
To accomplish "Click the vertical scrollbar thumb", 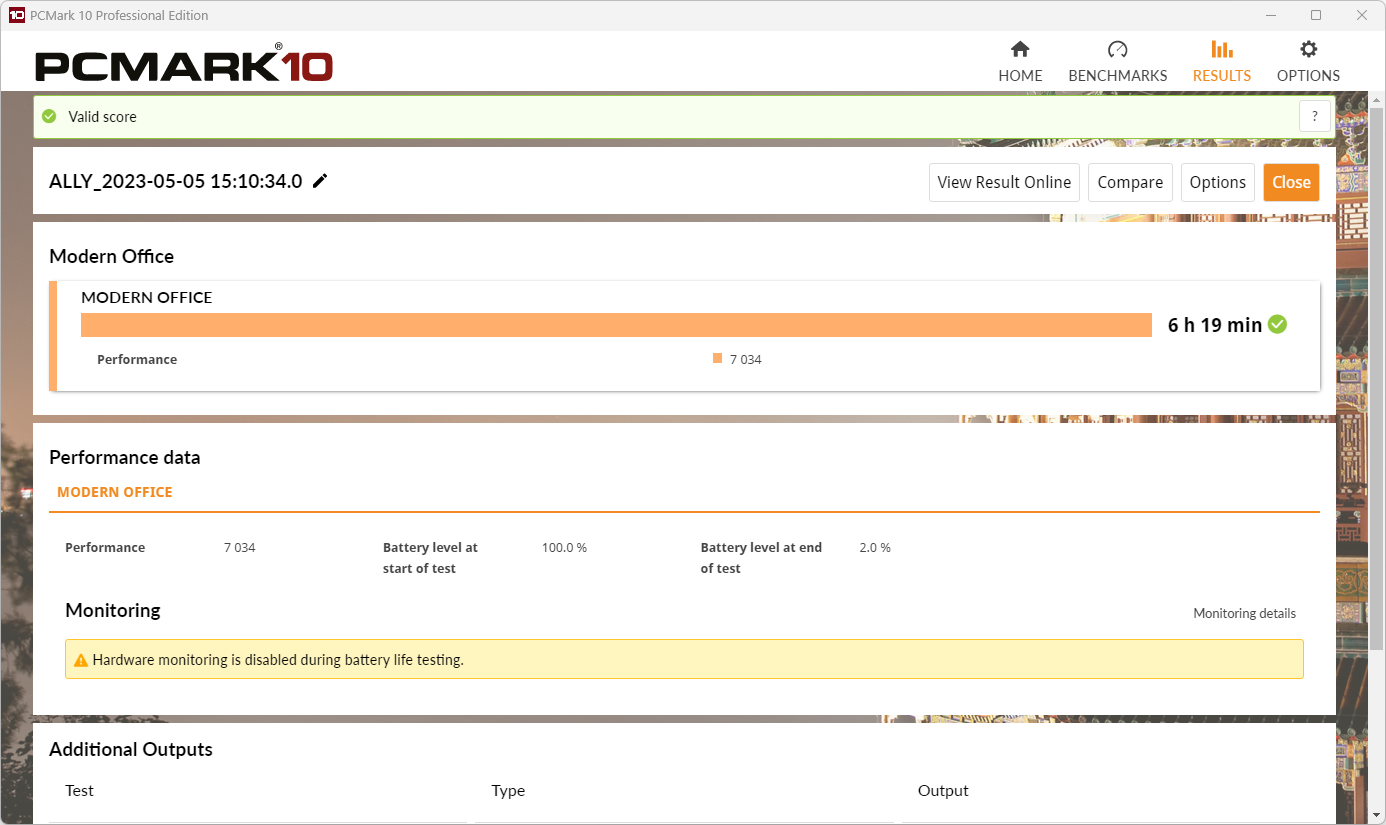I will point(1376,378).
